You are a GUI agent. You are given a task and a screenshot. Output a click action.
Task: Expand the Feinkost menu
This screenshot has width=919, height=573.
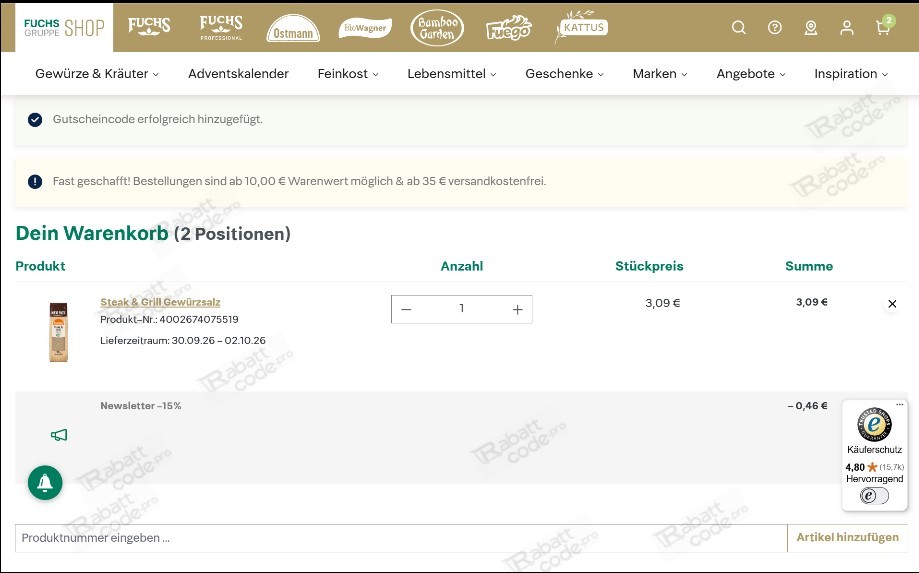point(348,74)
